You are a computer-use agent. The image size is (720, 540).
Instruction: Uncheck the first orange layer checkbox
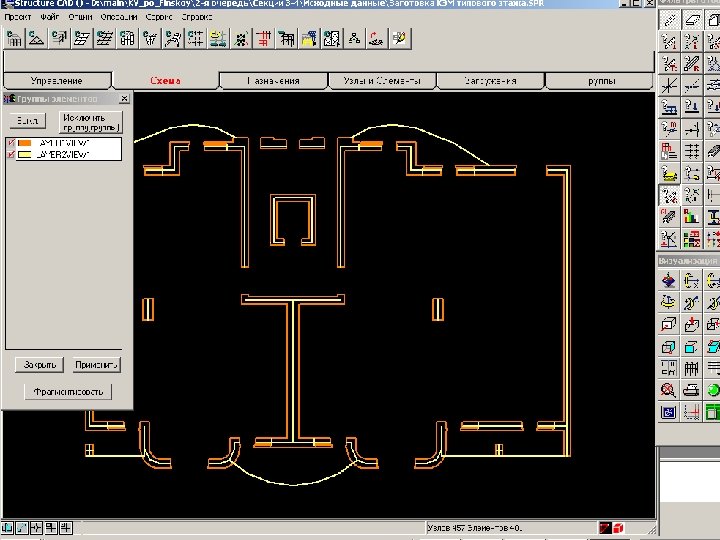pos(11,144)
